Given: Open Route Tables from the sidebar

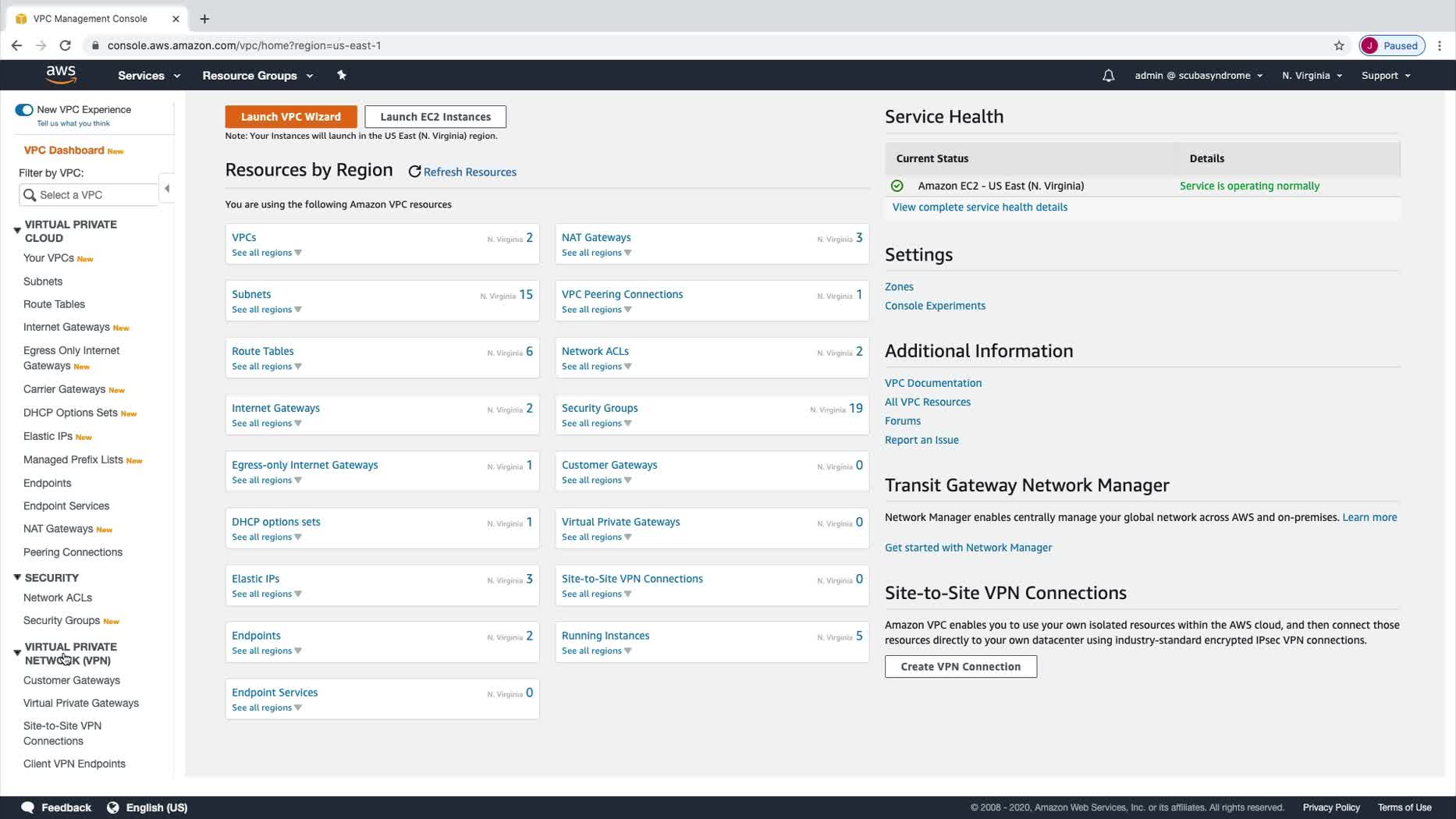Looking at the screenshot, I should 54,304.
